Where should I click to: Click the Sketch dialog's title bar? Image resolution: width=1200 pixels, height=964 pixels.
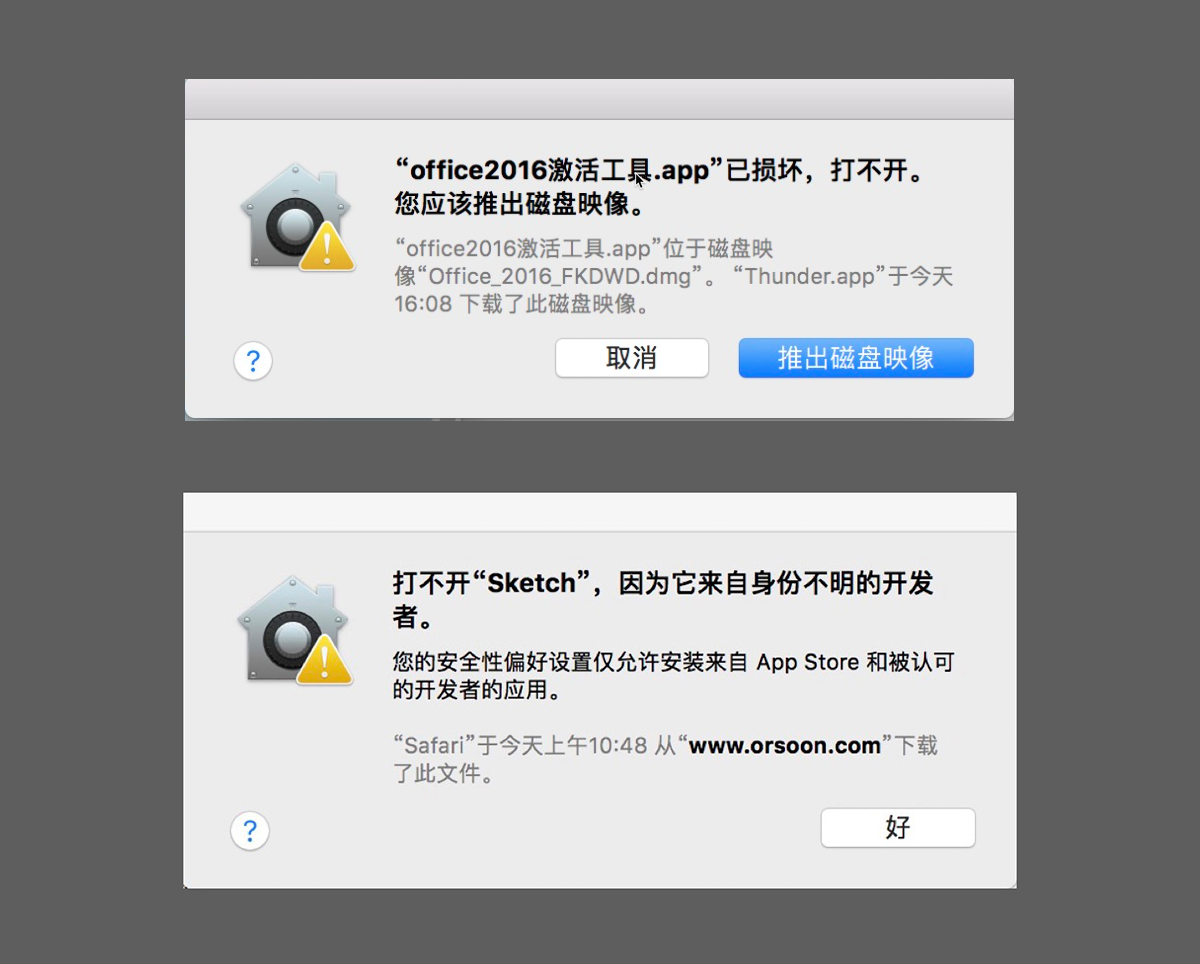point(600,511)
